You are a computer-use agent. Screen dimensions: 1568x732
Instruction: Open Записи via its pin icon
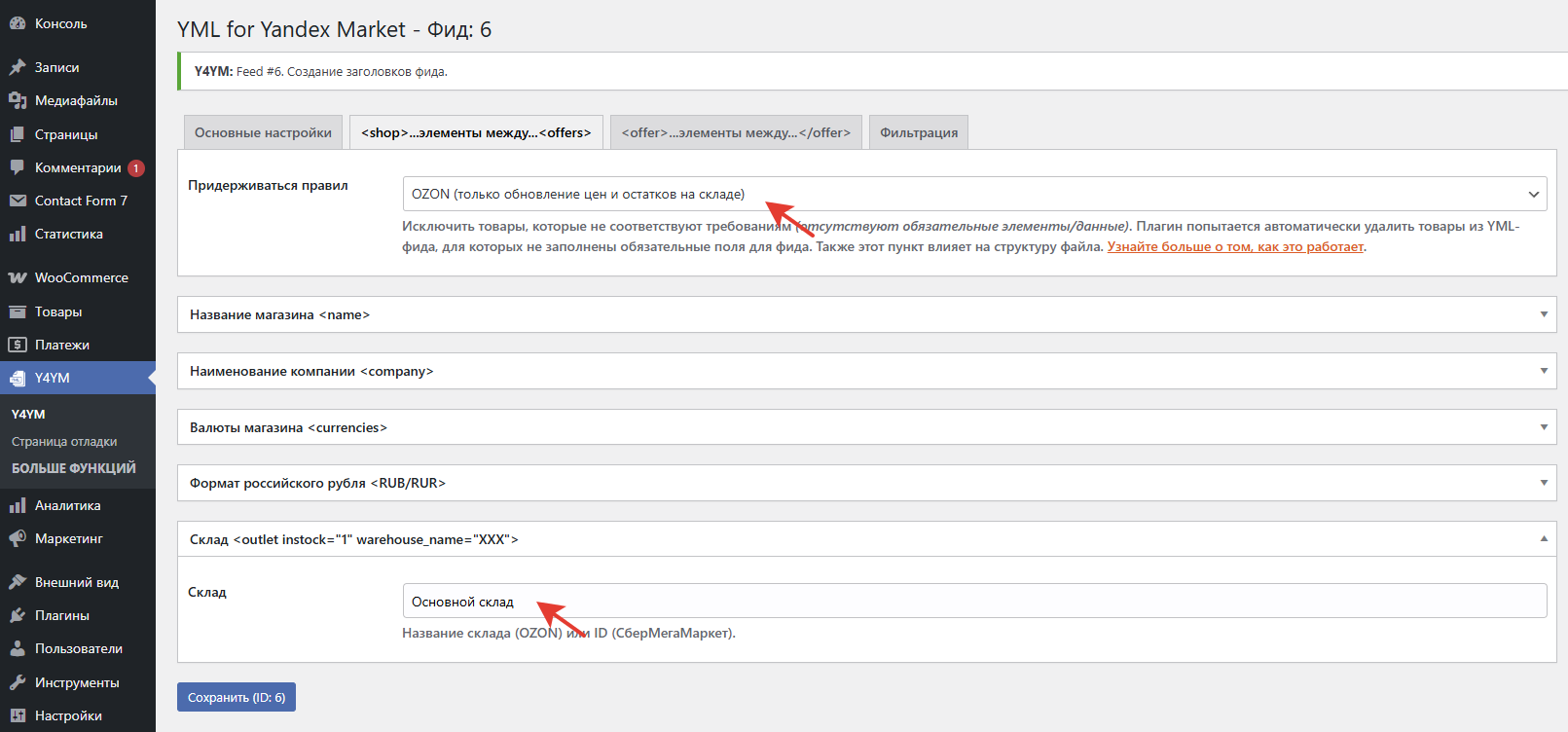[18, 67]
